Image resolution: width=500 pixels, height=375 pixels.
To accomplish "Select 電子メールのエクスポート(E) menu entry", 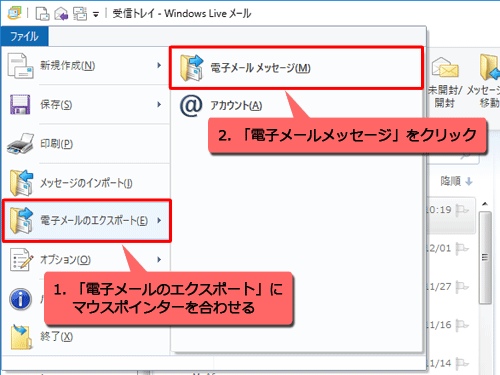I will 87,221.
